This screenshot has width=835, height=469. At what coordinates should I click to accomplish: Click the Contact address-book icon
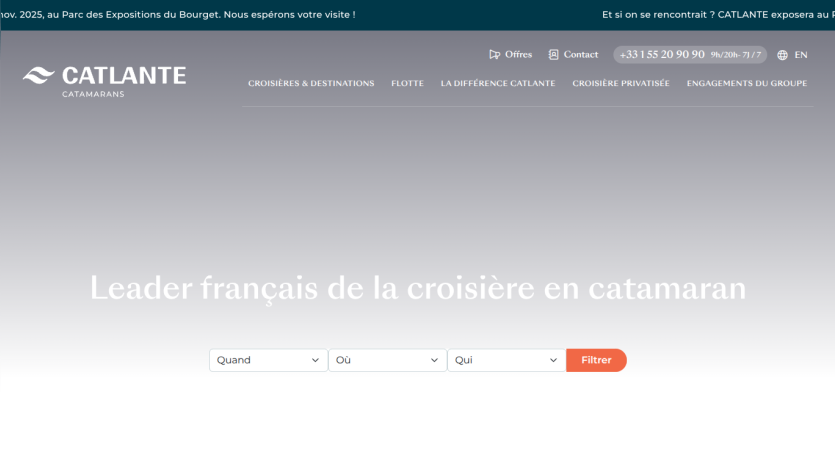coord(554,55)
